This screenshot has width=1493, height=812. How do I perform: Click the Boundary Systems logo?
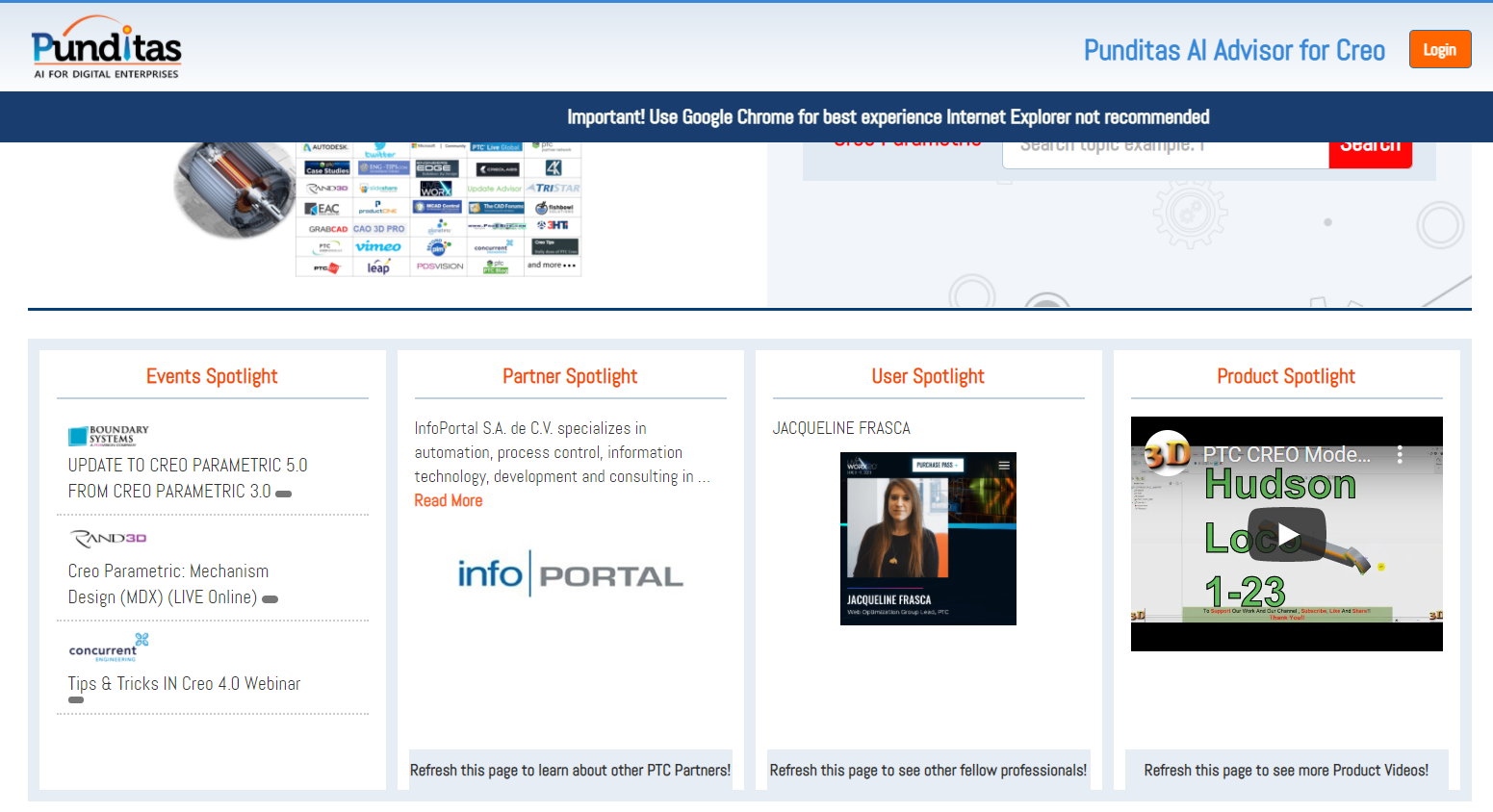coord(109,436)
